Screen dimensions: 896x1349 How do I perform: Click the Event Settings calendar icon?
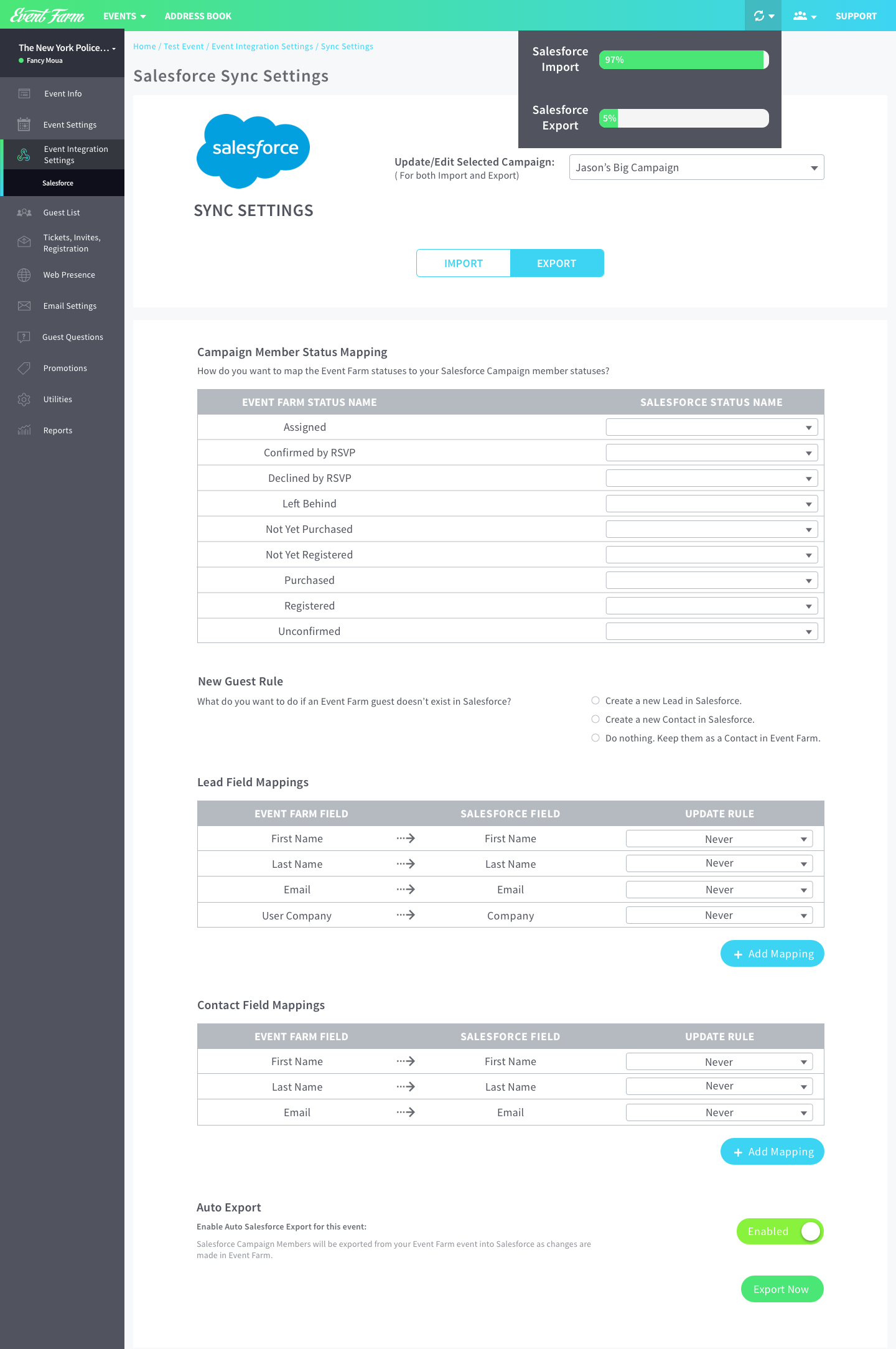pyautogui.click(x=24, y=125)
